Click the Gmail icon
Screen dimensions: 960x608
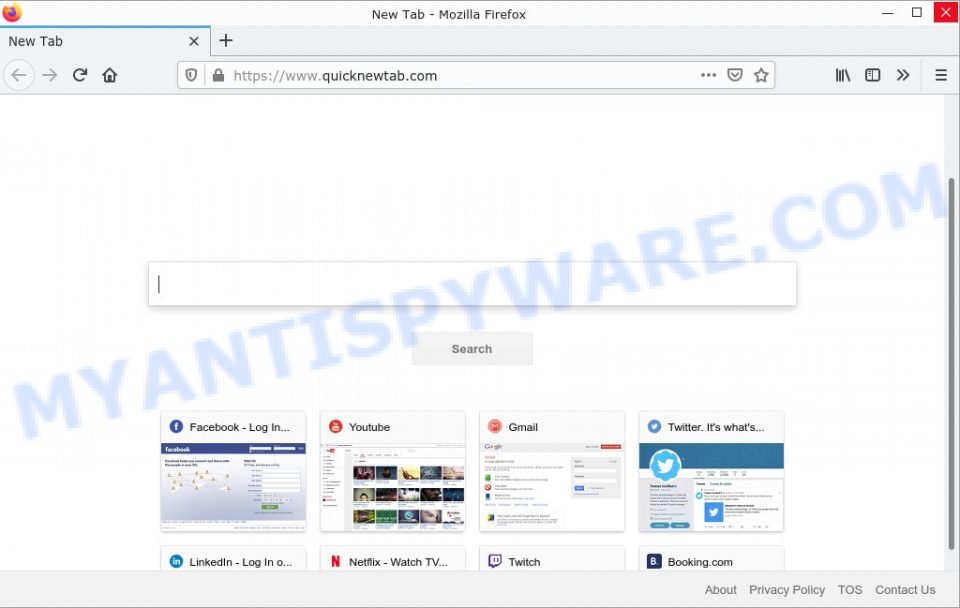[x=495, y=427]
